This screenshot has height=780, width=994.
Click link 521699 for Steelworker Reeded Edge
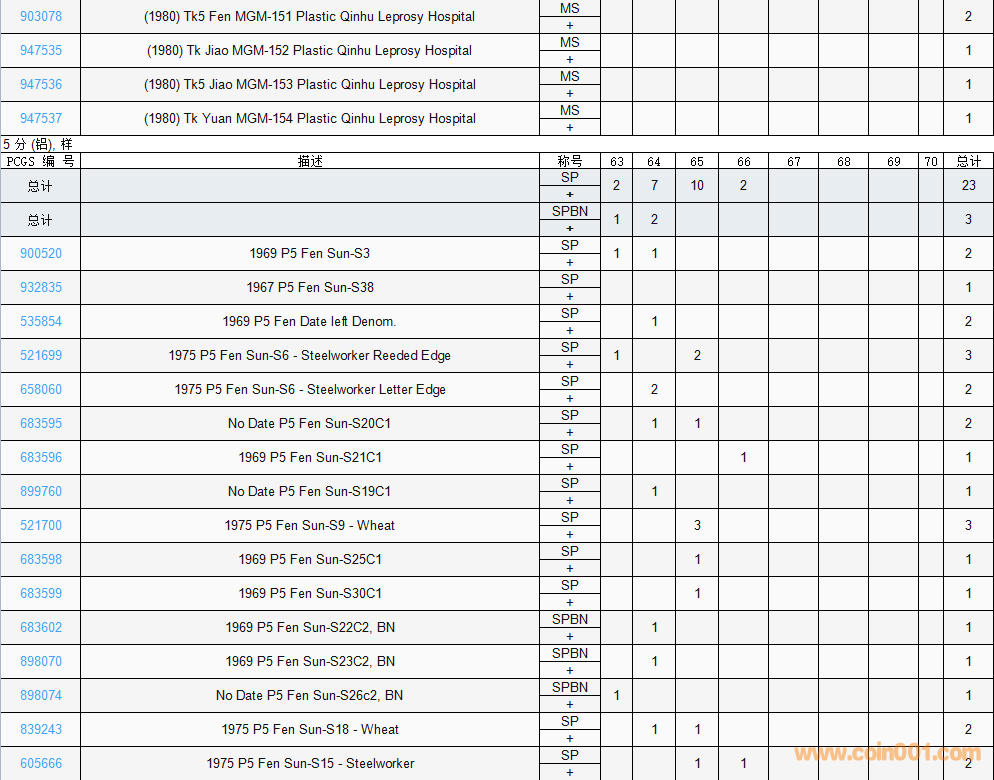point(41,356)
